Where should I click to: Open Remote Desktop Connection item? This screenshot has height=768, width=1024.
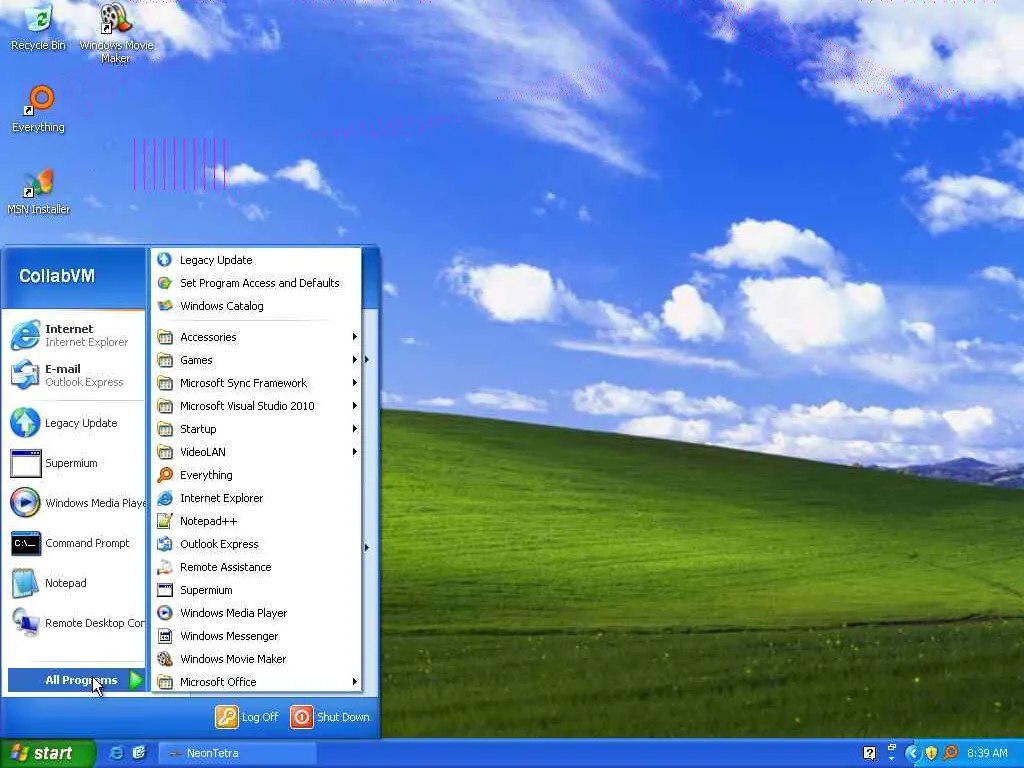[x=76, y=623]
